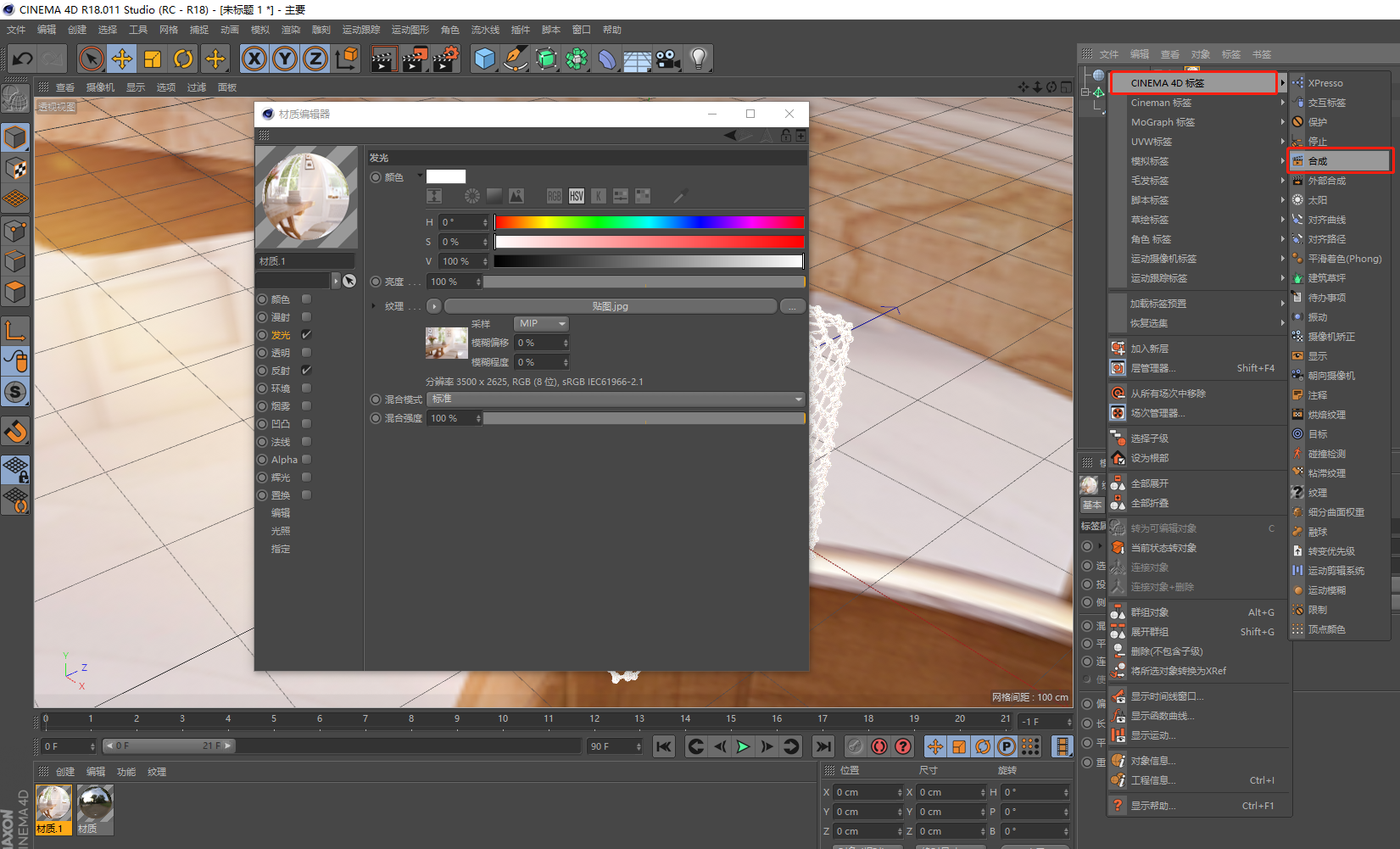
Task: Click on the hue H color slider
Action: pos(649,222)
